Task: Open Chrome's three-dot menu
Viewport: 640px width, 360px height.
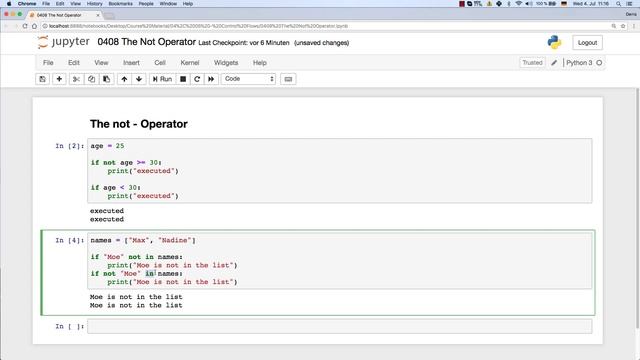Action: [x=634, y=26]
